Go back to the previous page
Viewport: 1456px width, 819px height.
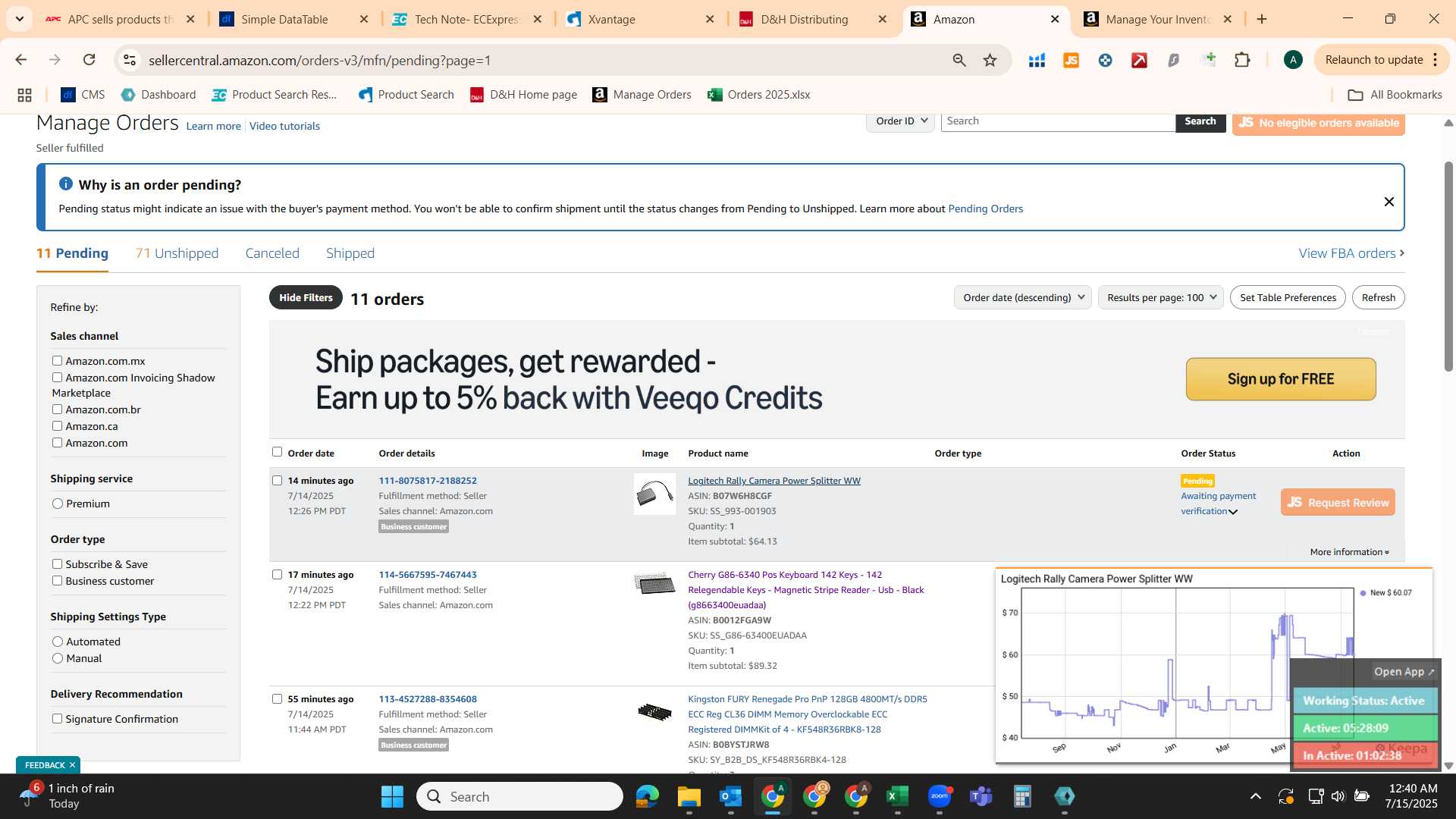coord(21,60)
